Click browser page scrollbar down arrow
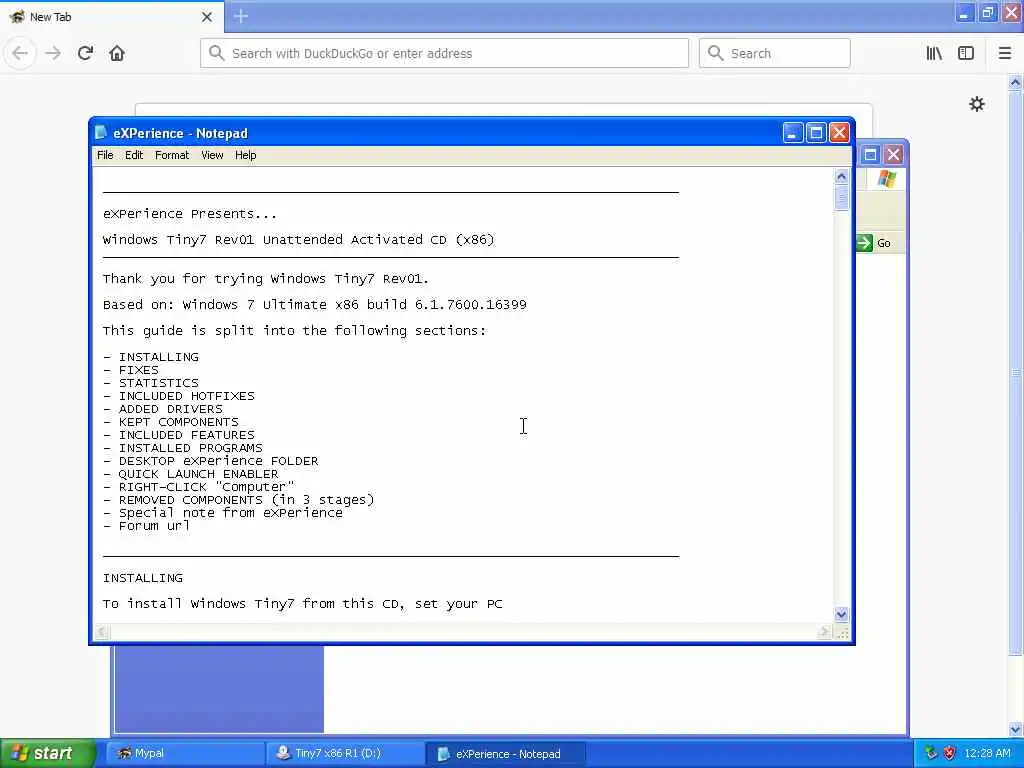This screenshot has width=1024, height=768. [x=1015, y=729]
